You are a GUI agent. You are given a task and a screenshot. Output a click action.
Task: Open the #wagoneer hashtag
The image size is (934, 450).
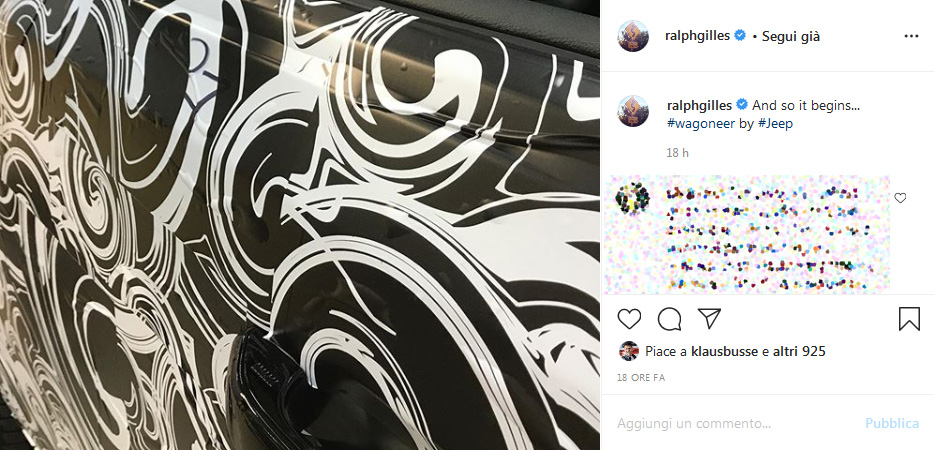[x=698, y=124]
